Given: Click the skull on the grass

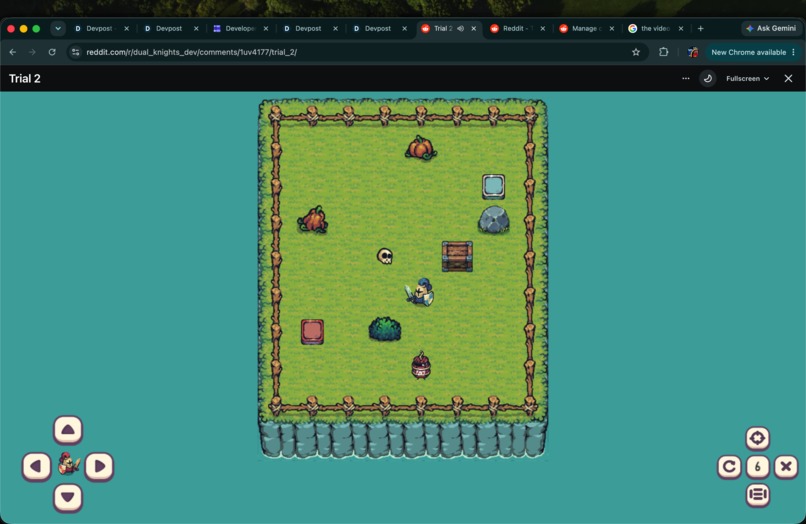Looking at the screenshot, I should tap(384, 256).
